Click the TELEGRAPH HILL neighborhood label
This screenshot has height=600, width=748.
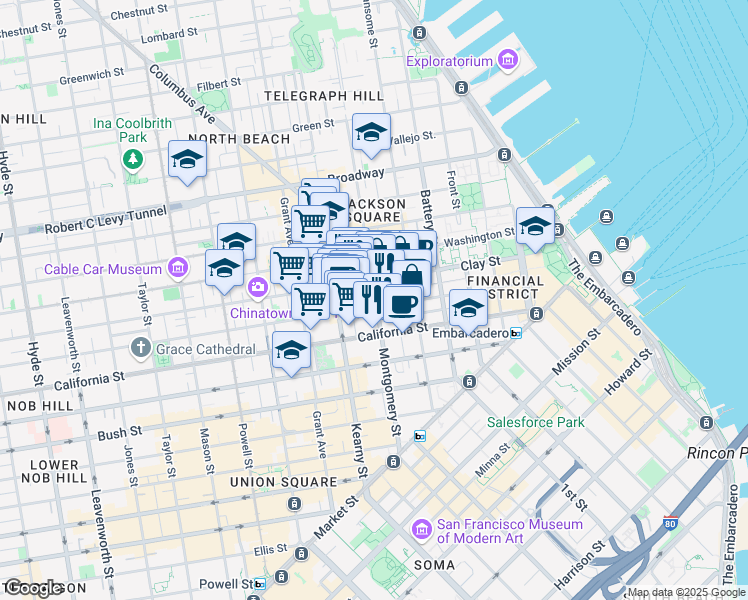coord(324,96)
